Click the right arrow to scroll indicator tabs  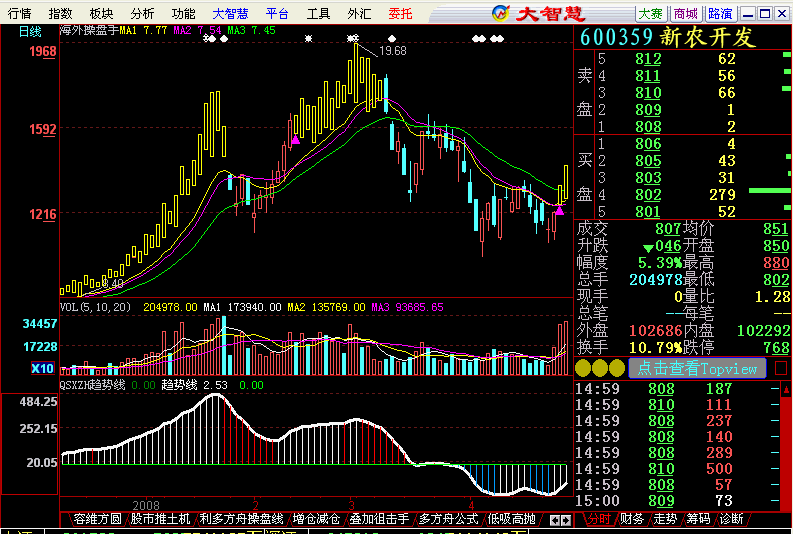tap(566, 520)
